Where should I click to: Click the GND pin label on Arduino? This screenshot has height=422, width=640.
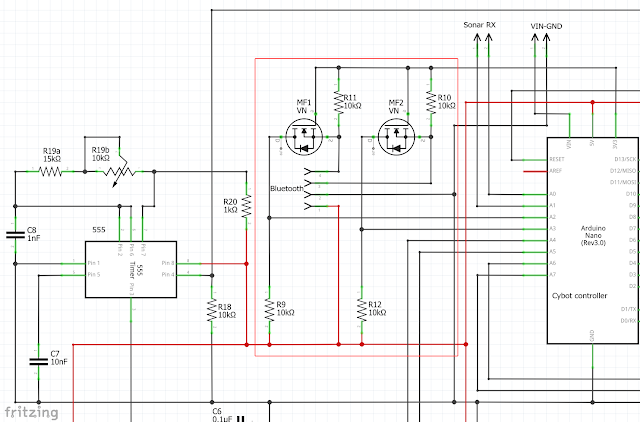(x=592, y=335)
